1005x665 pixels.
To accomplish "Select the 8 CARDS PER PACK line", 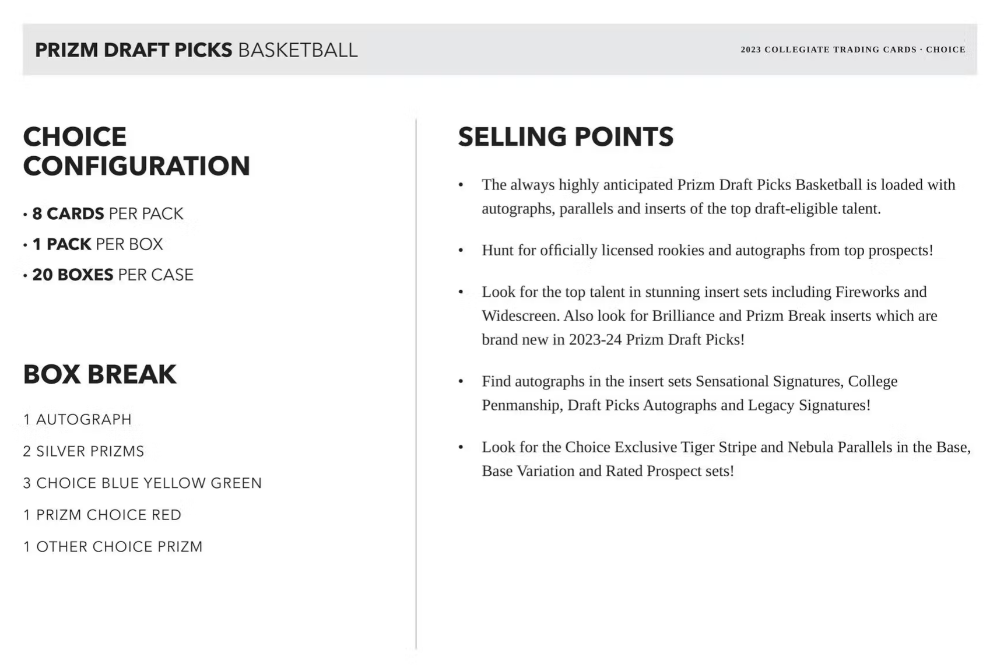I will click(x=105, y=214).
